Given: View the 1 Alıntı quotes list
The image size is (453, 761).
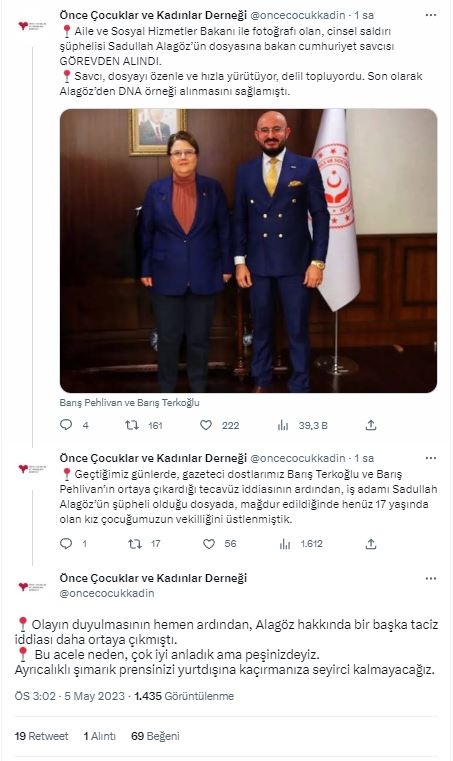Looking at the screenshot, I should click(100, 736).
